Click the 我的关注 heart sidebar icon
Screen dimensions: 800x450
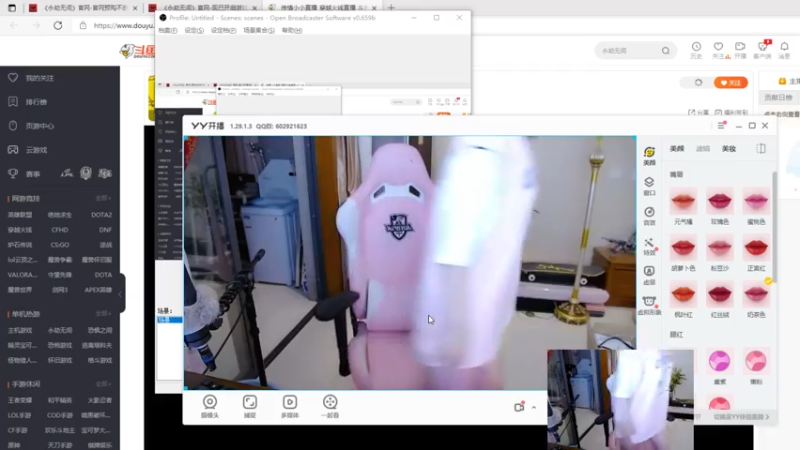(13, 78)
